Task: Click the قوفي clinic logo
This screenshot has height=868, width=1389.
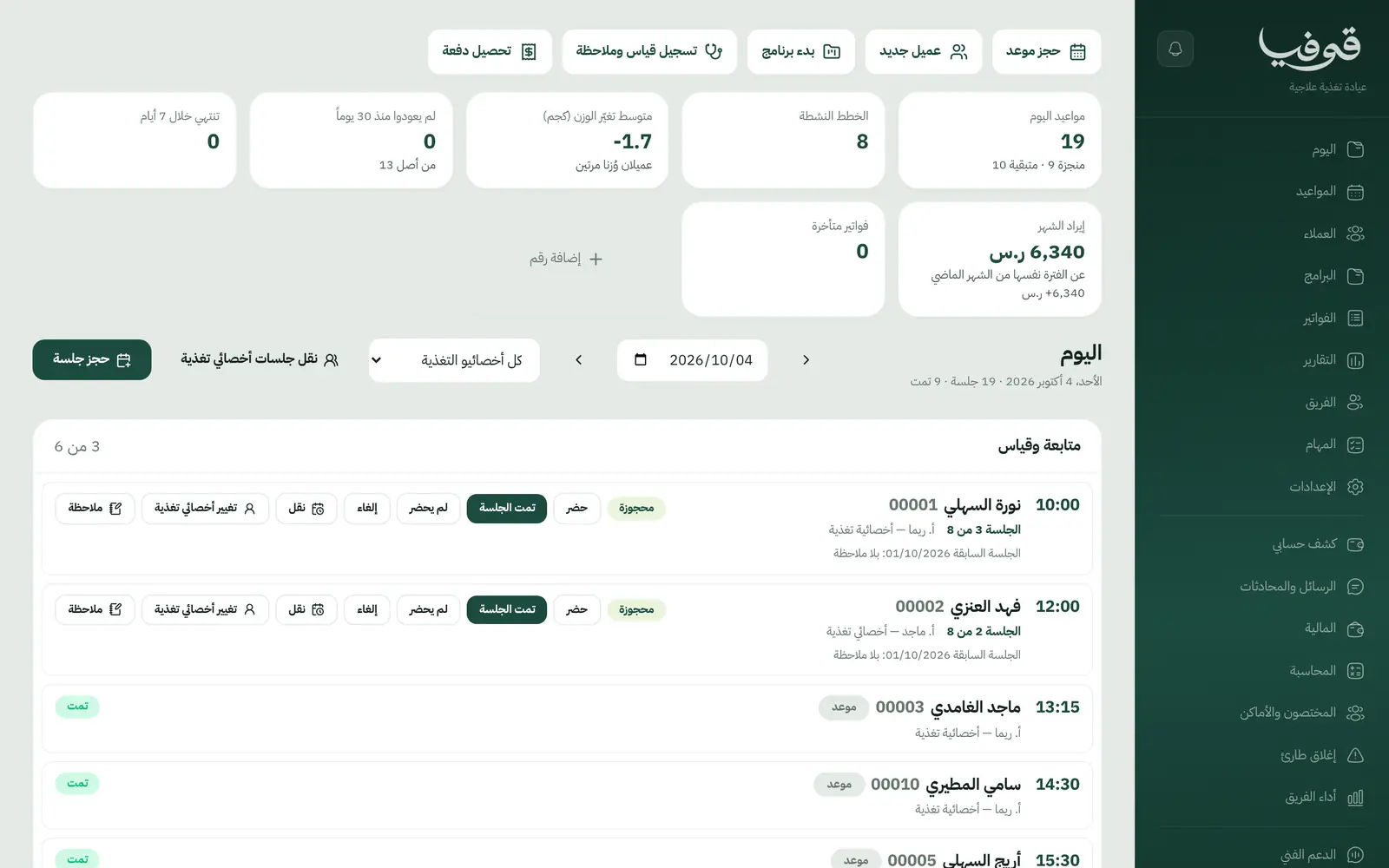Action: 1309,49
